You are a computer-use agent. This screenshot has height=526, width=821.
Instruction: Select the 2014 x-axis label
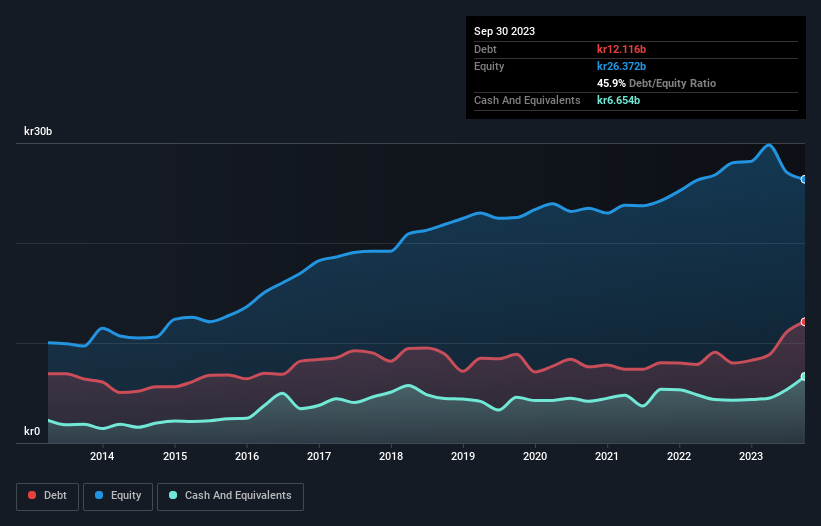pos(102,457)
